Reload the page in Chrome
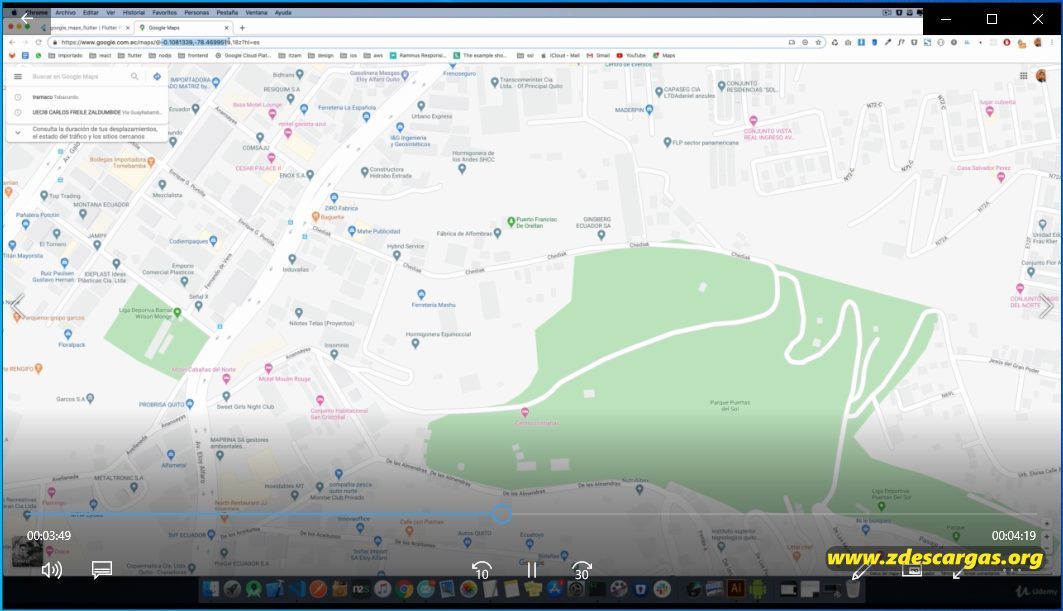Image resolution: width=1063 pixels, height=611 pixels. click(39, 42)
